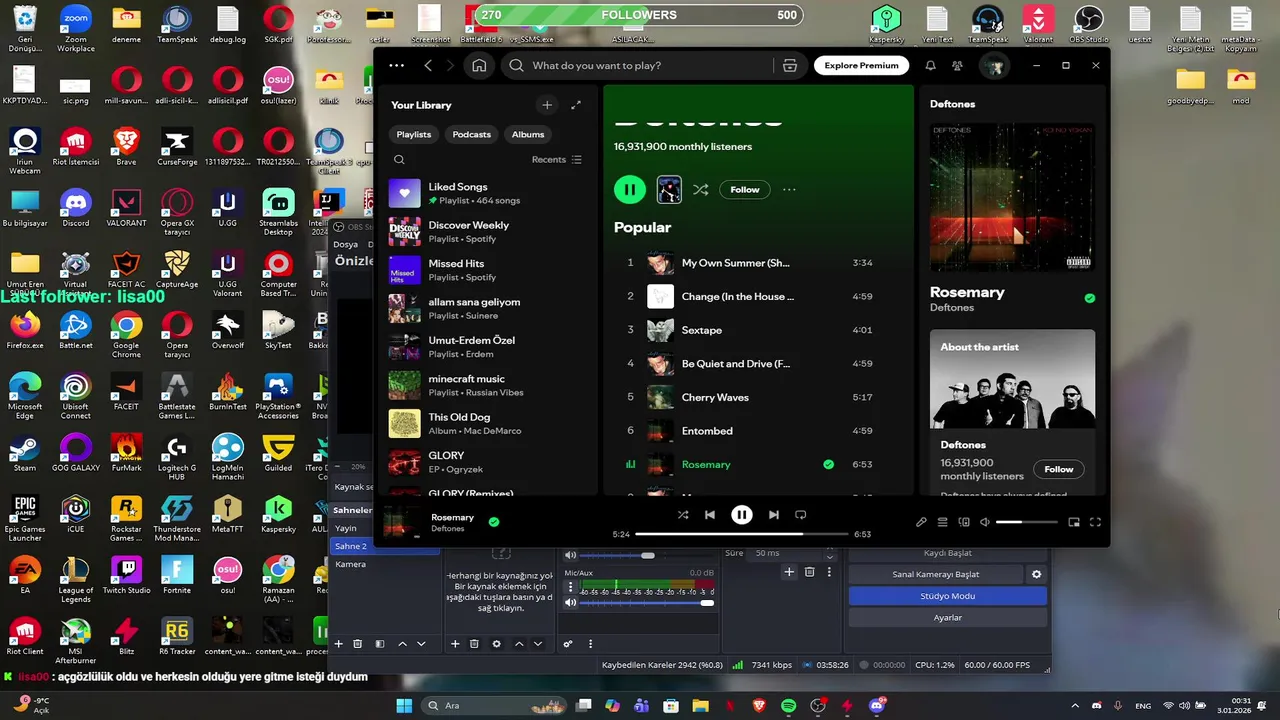
Task: Expand Your Library to full view
Action: tap(576, 105)
